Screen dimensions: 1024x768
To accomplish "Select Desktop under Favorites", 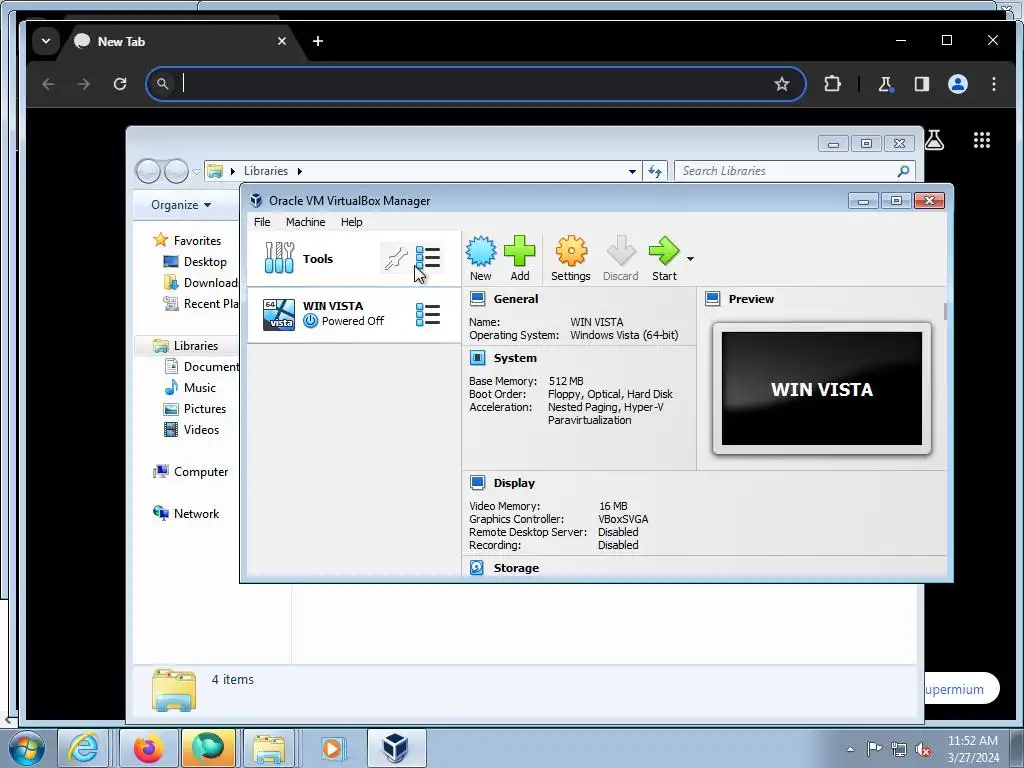I will tap(205, 262).
